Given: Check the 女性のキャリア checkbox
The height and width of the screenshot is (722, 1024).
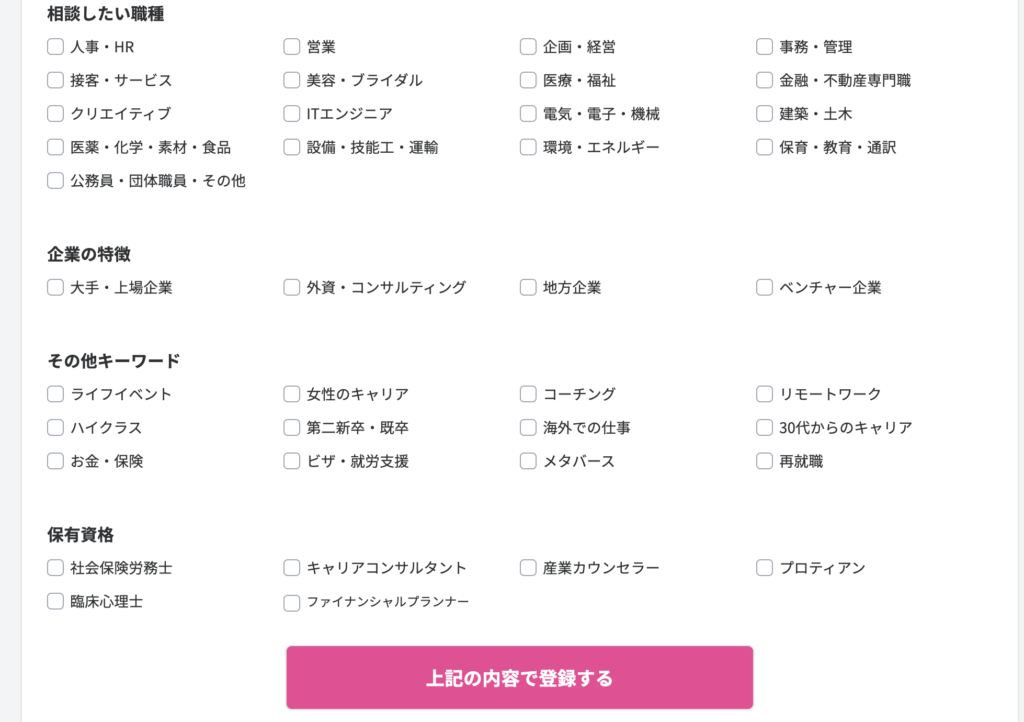Looking at the screenshot, I should [292, 395].
